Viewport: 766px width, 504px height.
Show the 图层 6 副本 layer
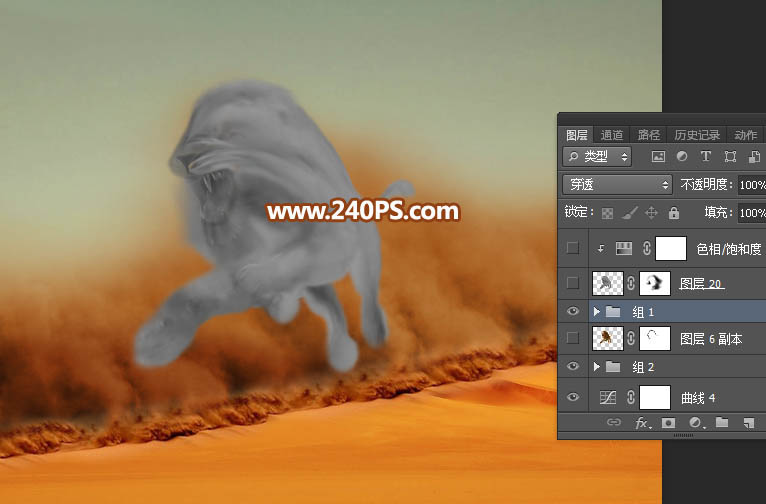coord(573,338)
